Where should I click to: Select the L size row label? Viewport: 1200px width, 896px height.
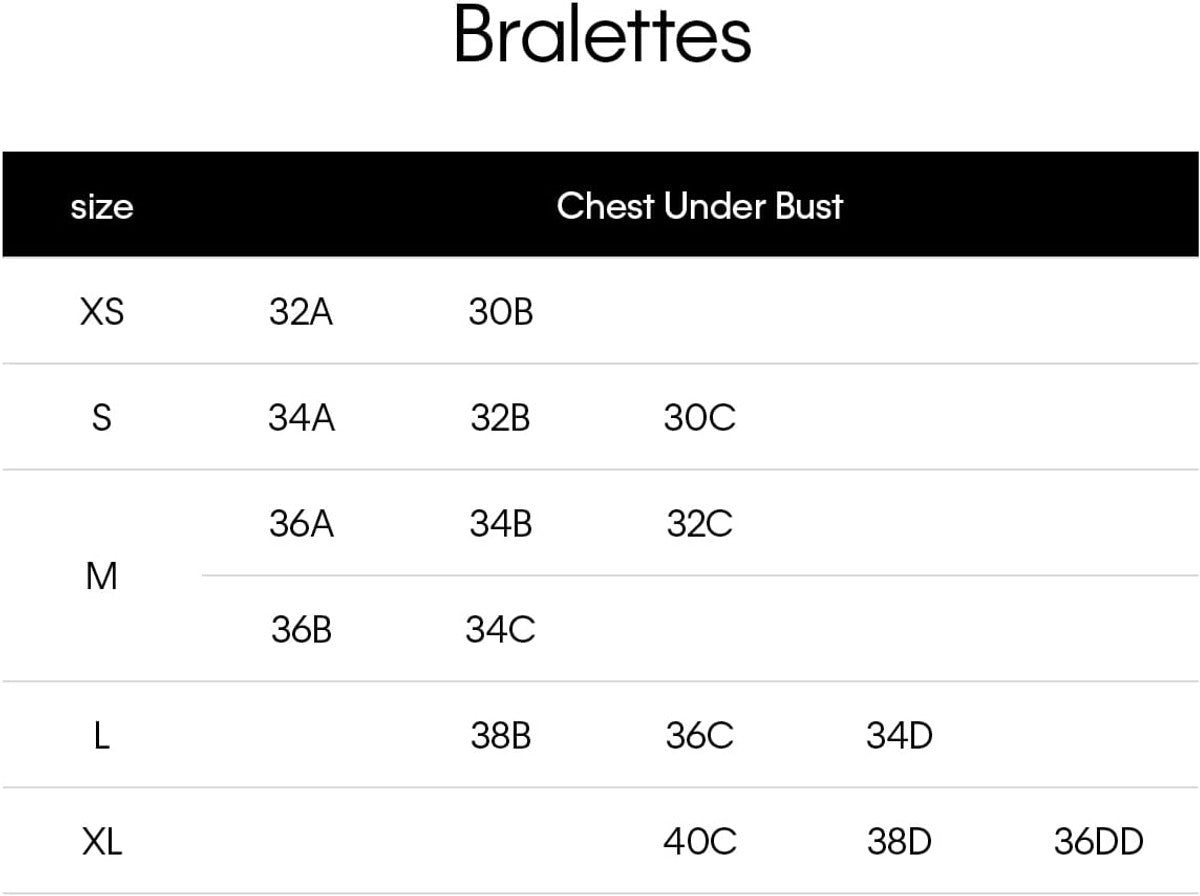[101, 736]
